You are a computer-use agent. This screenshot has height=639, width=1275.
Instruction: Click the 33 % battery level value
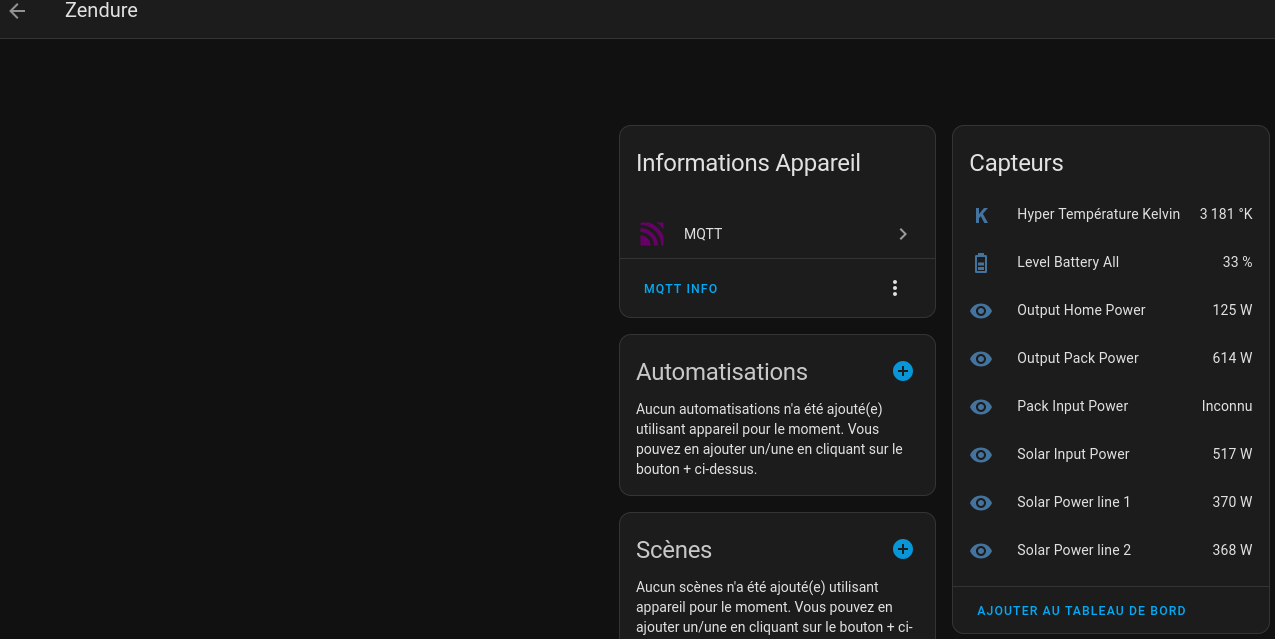coord(1236,262)
